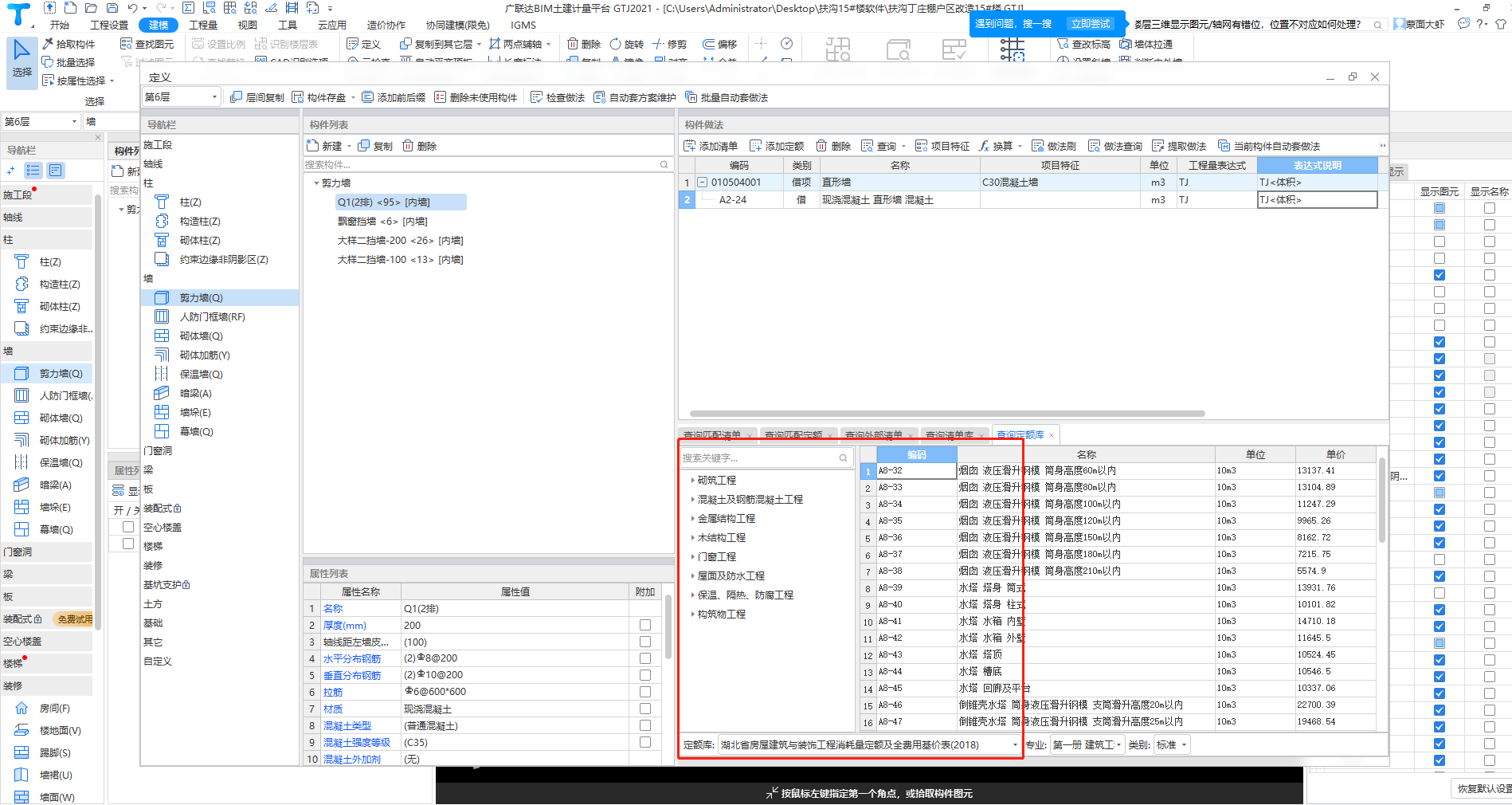Tick the 附加 checkbox for 混凝土类型

coord(644,725)
